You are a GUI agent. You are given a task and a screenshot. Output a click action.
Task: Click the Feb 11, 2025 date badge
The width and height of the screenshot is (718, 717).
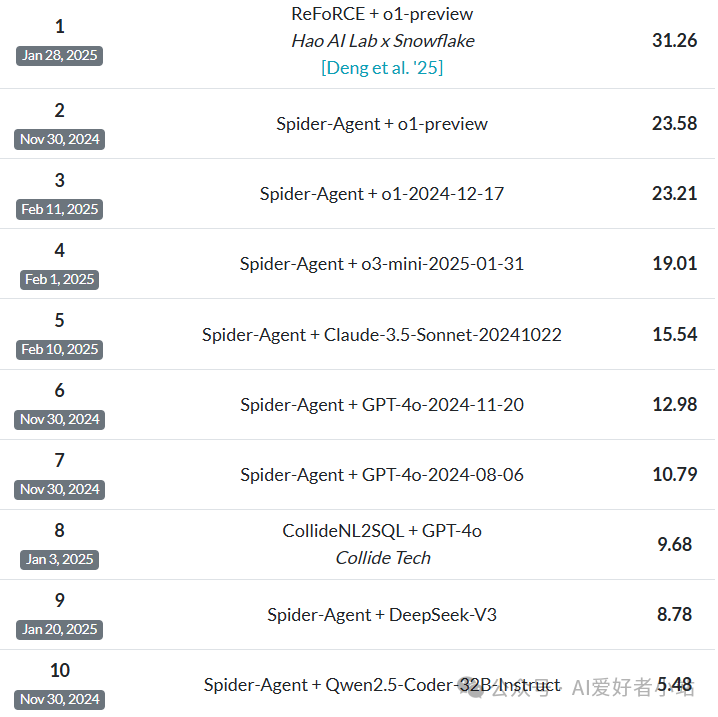click(60, 209)
